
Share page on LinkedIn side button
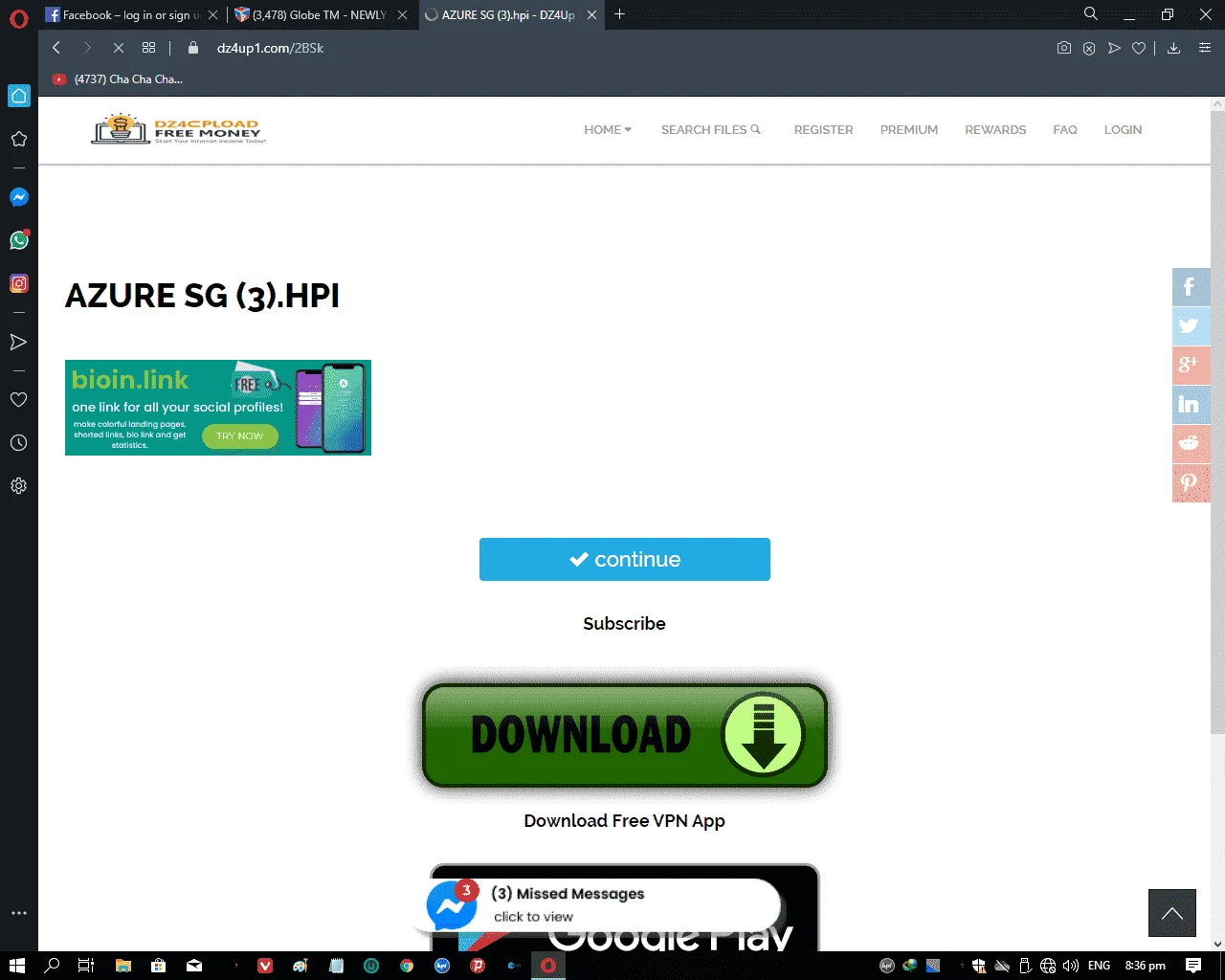tap(1191, 404)
